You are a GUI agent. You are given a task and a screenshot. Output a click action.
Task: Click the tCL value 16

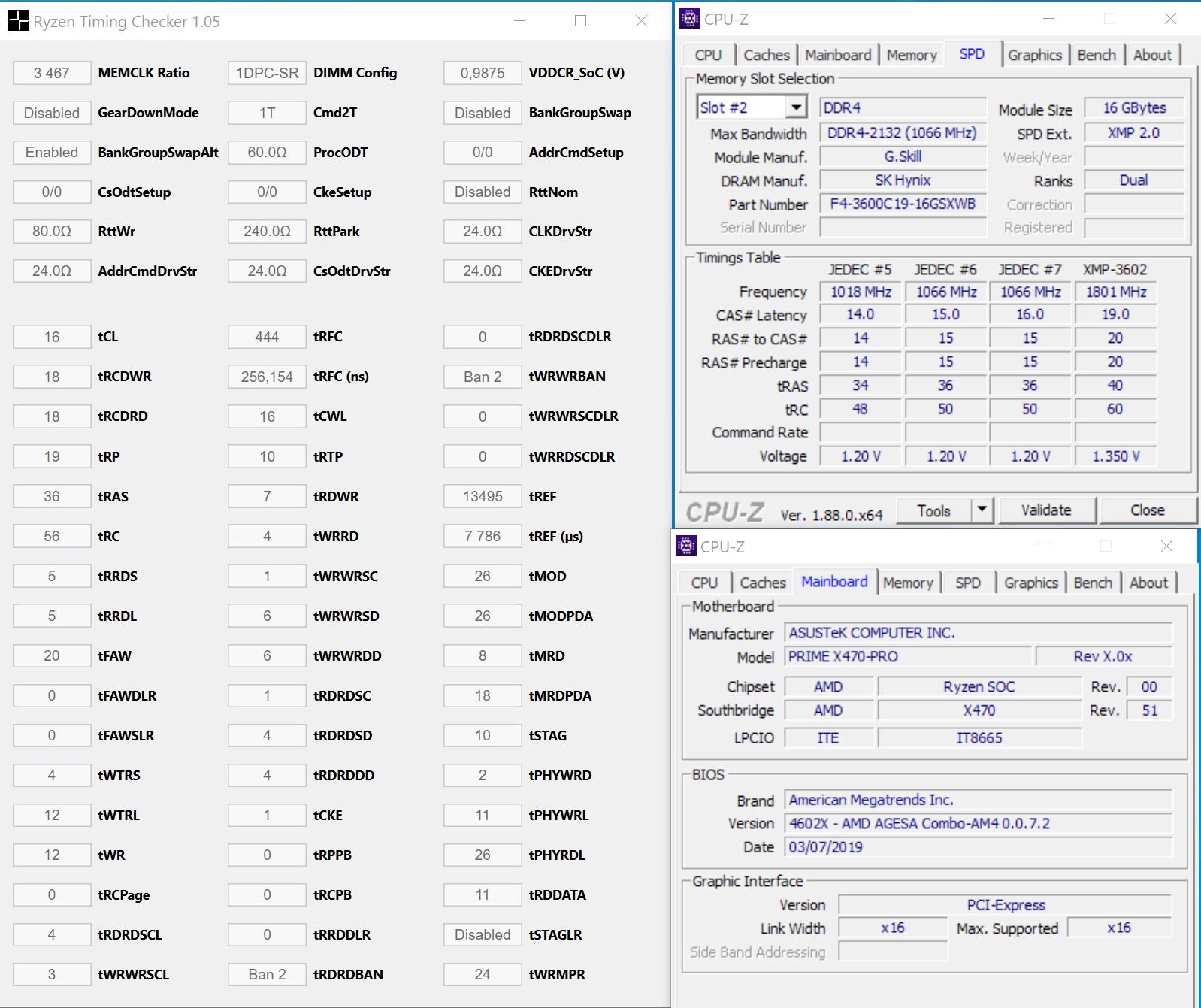click(x=52, y=337)
